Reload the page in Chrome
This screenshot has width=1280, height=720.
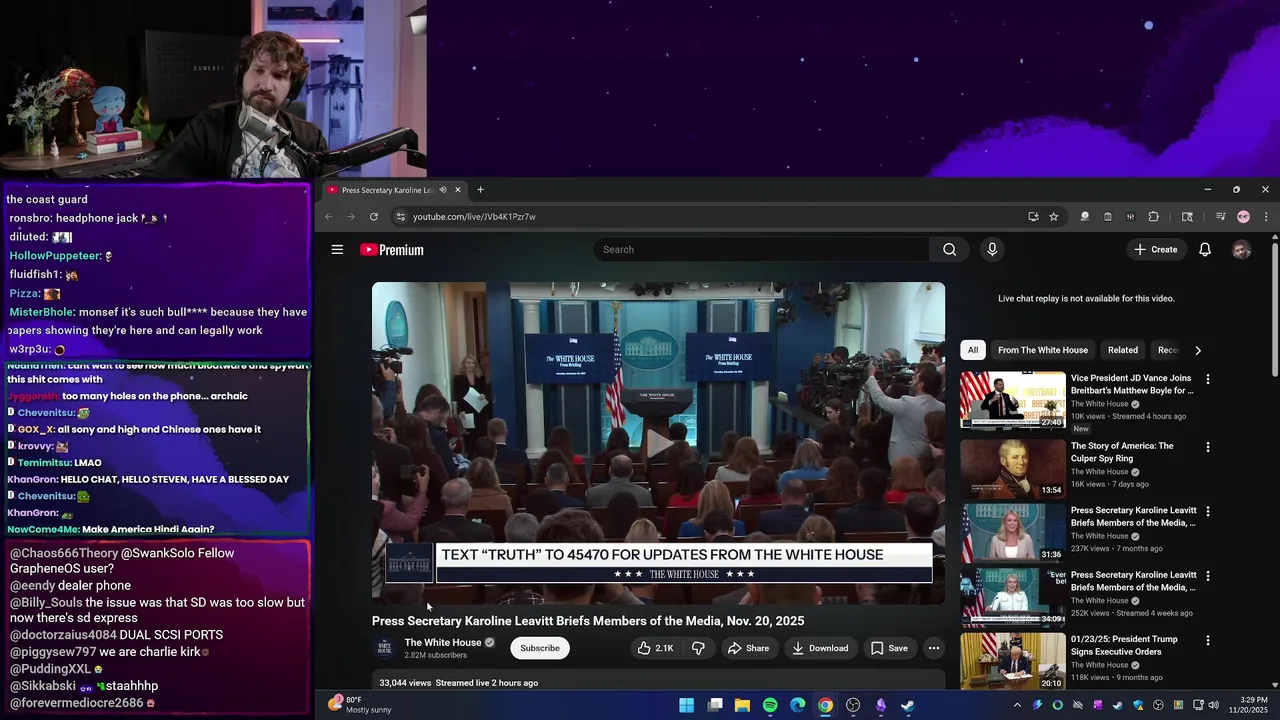373,217
